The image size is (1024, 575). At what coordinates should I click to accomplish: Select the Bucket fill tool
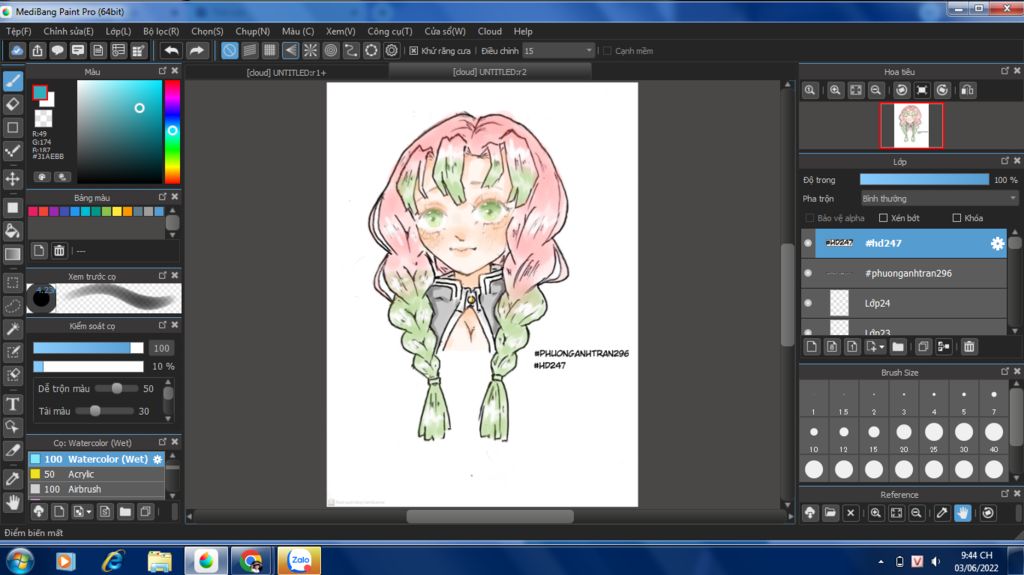pos(13,231)
